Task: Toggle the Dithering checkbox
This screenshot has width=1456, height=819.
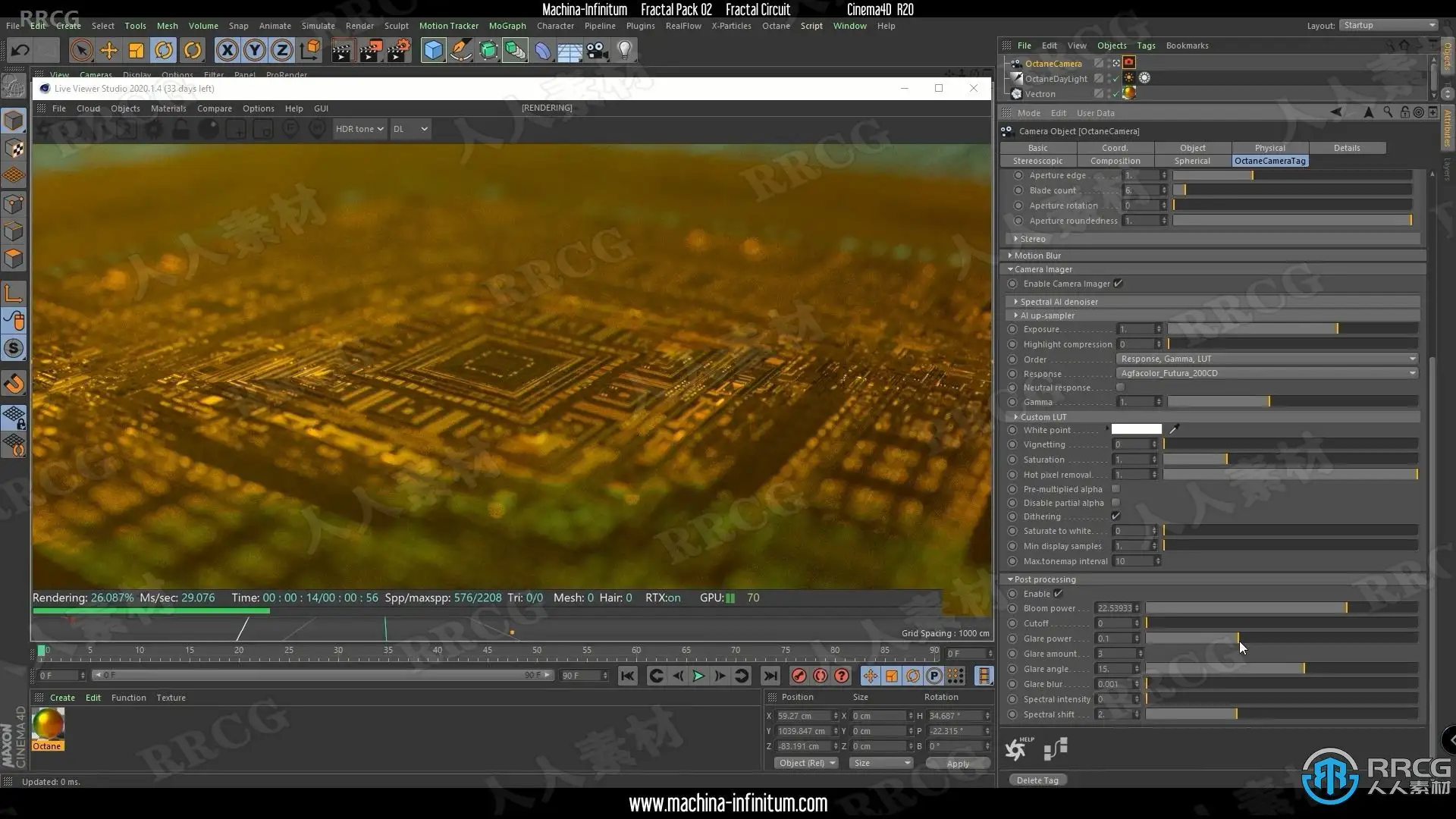Action: 1116,516
